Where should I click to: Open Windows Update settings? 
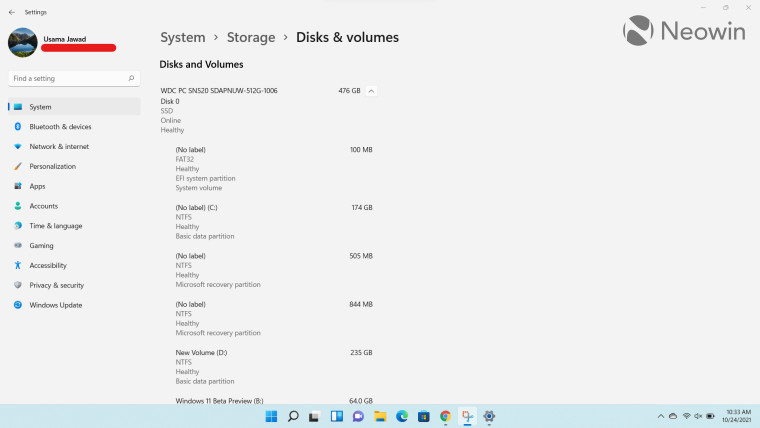click(x=74, y=305)
